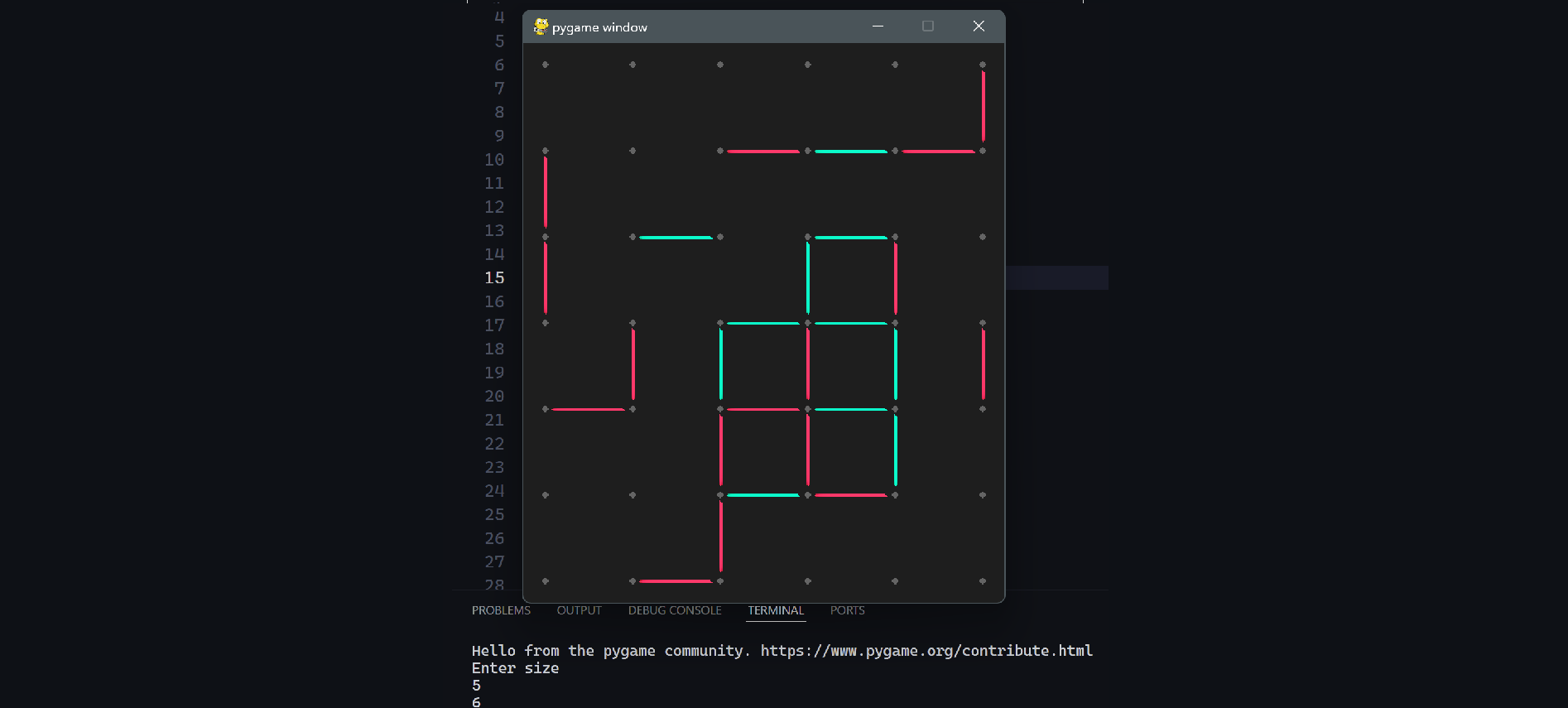Click editor line number 10
The height and width of the screenshot is (708, 1568).
tap(494, 159)
